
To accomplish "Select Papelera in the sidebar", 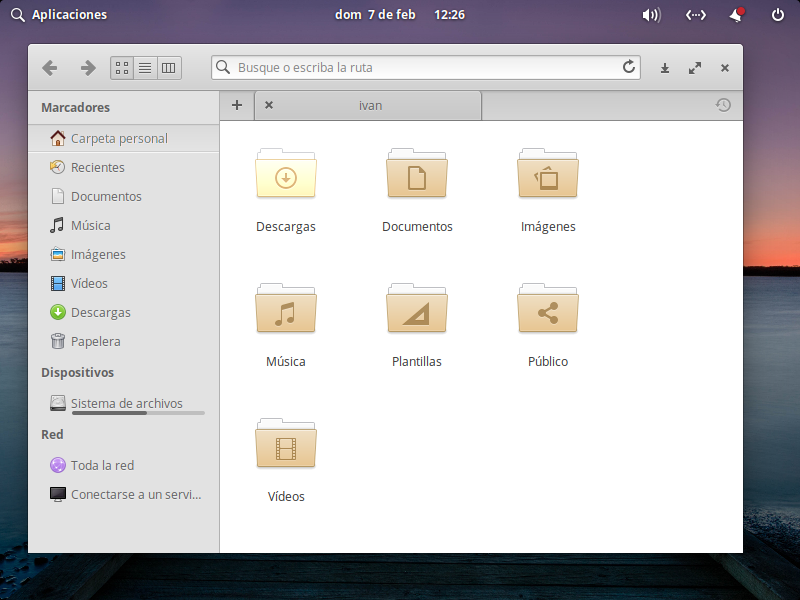I will pos(95,341).
